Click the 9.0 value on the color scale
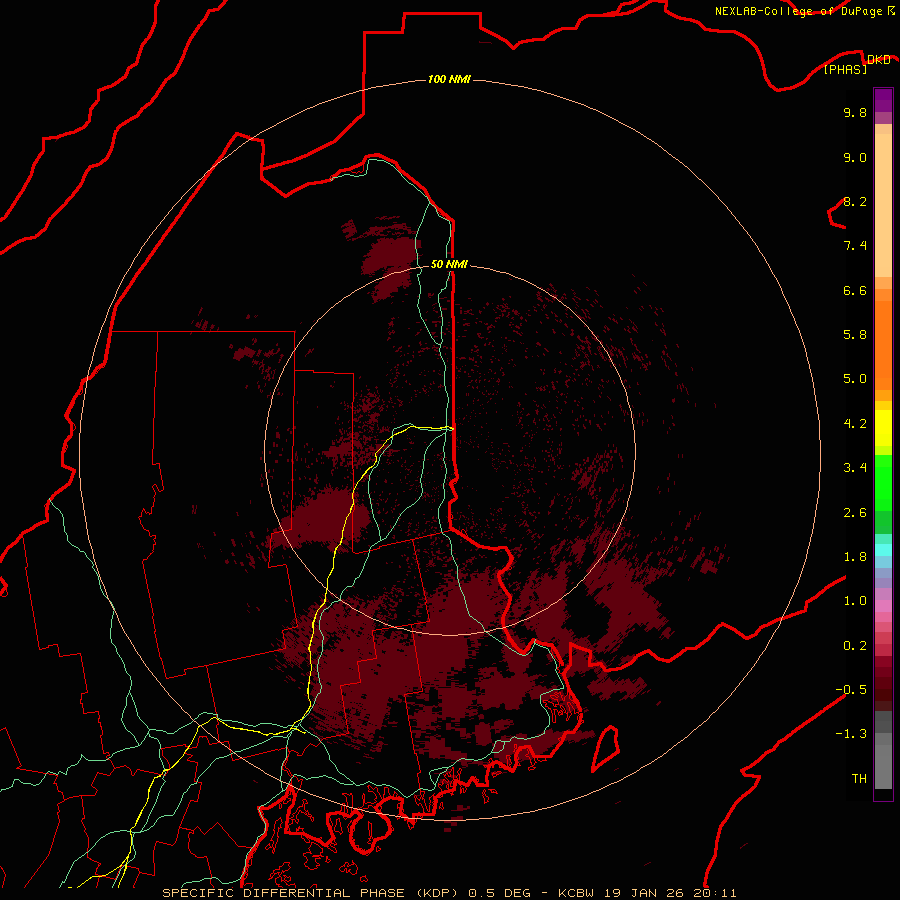900x900 pixels. click(855, 157)
